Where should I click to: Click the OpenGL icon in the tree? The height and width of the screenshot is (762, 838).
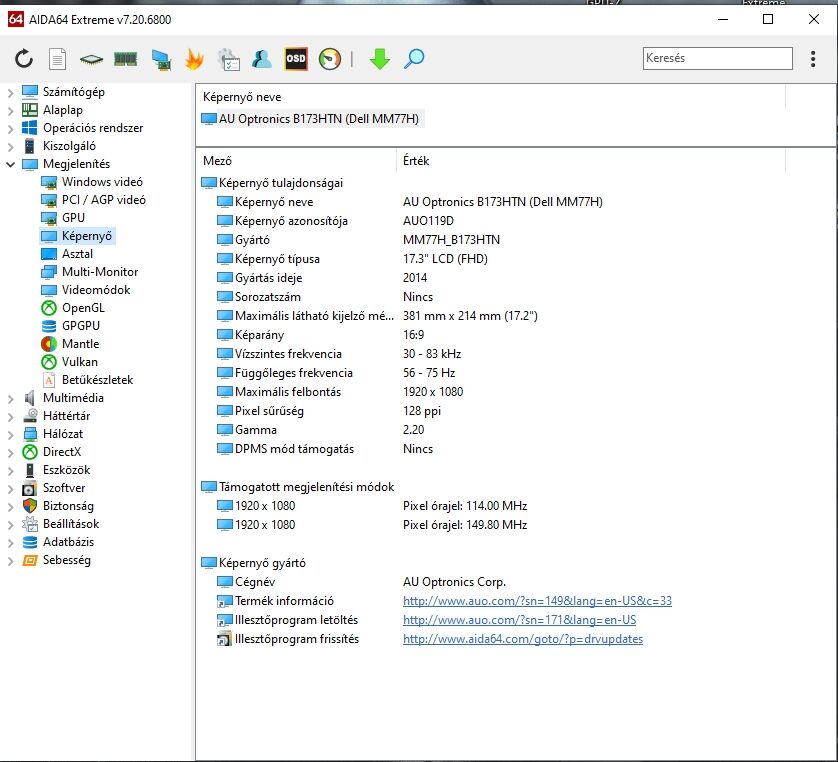click(x=49, y=308)
